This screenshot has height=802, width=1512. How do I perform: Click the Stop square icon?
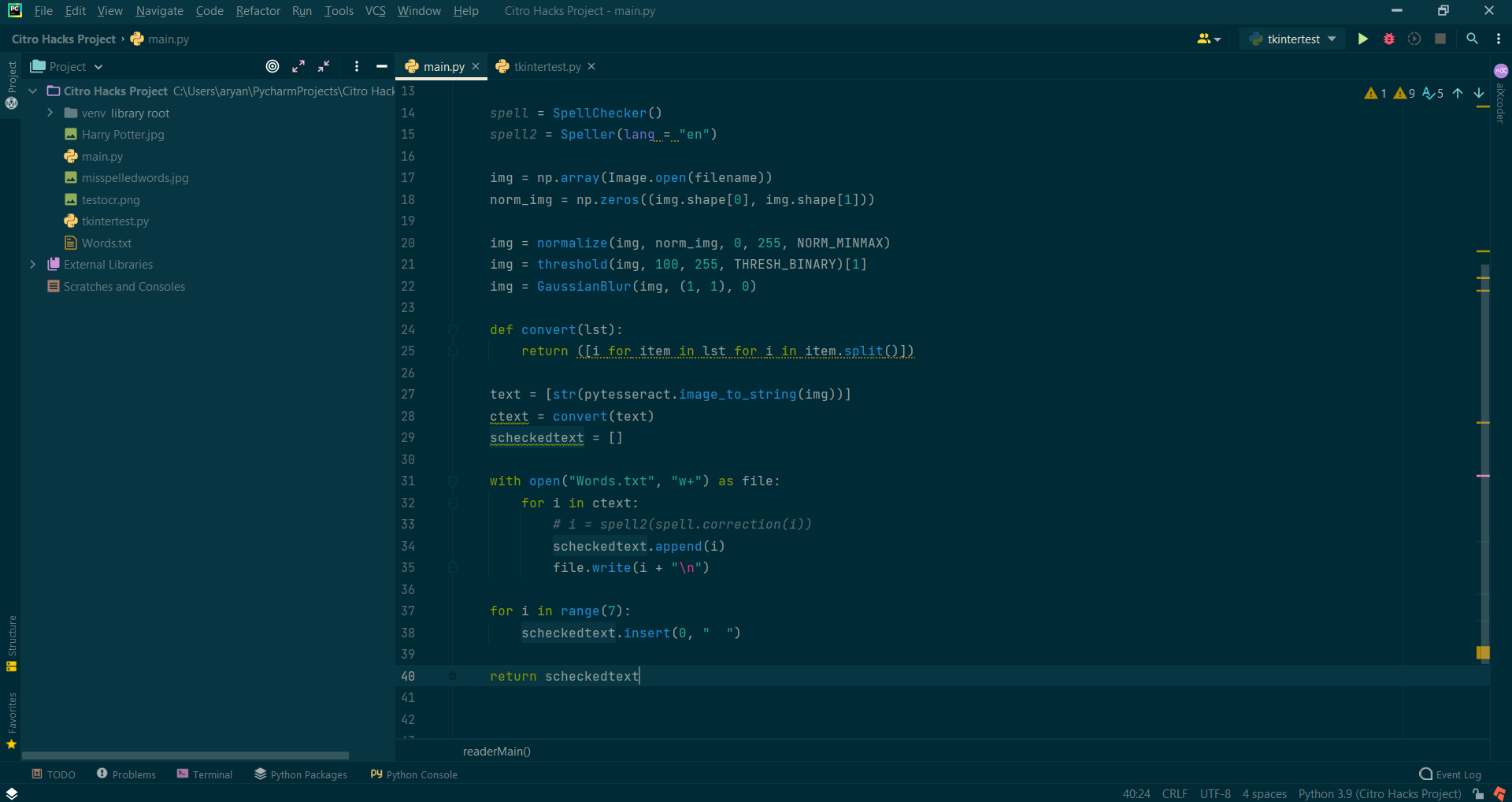click(1440, 39)
